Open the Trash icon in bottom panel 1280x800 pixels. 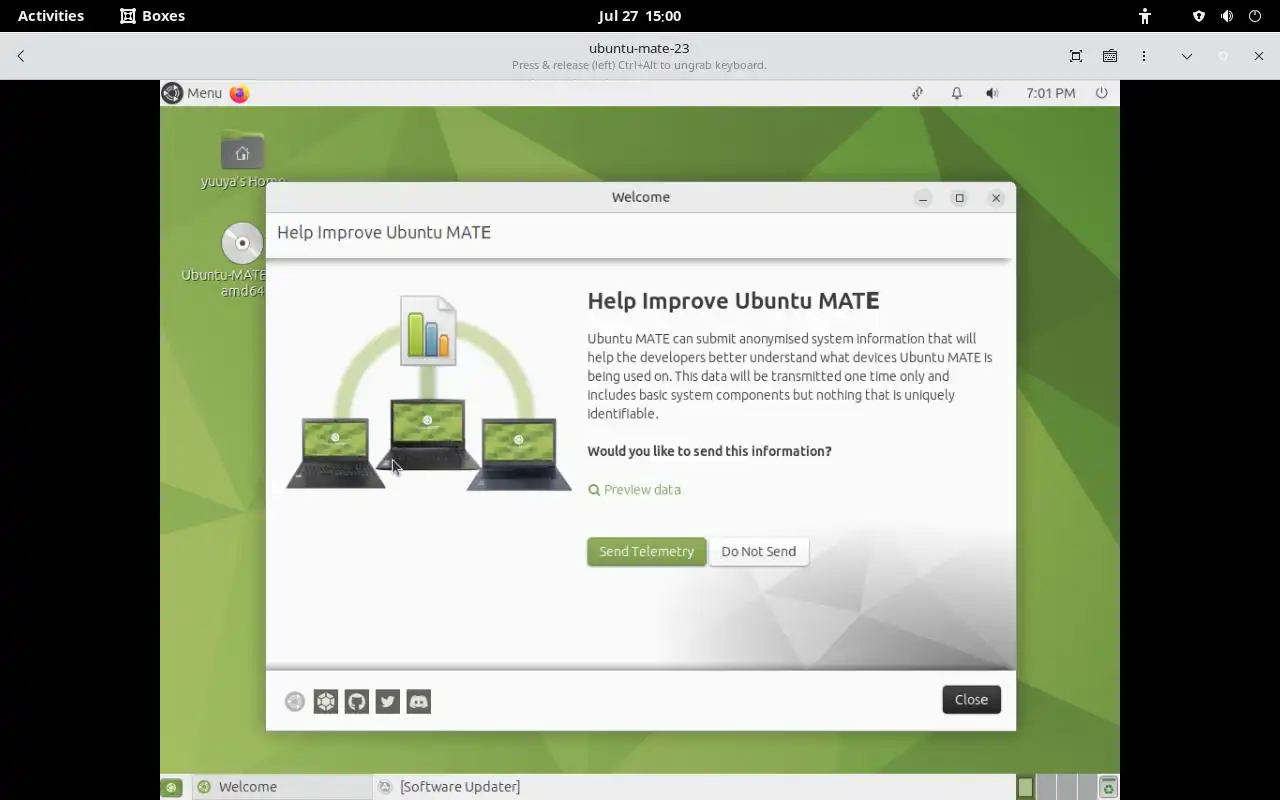coord(1108,787)
